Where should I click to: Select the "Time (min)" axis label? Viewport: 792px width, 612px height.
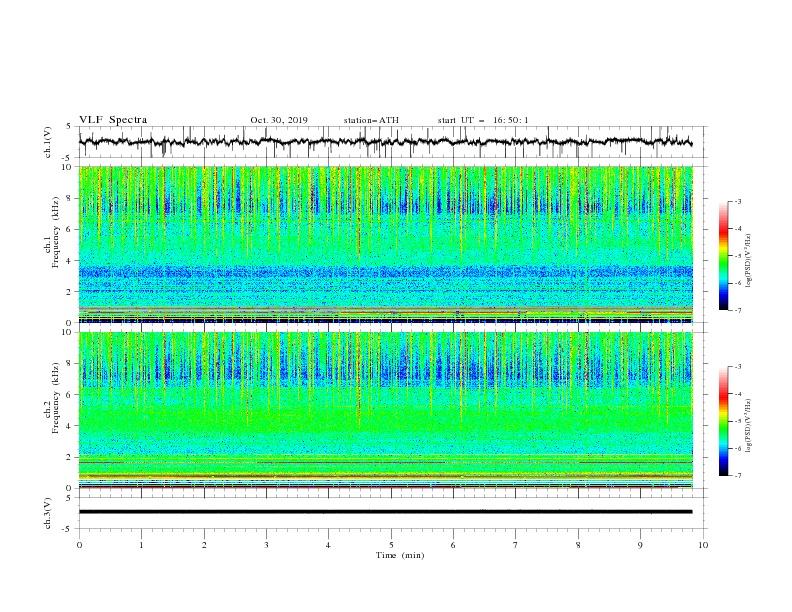[x=400, y=555]
